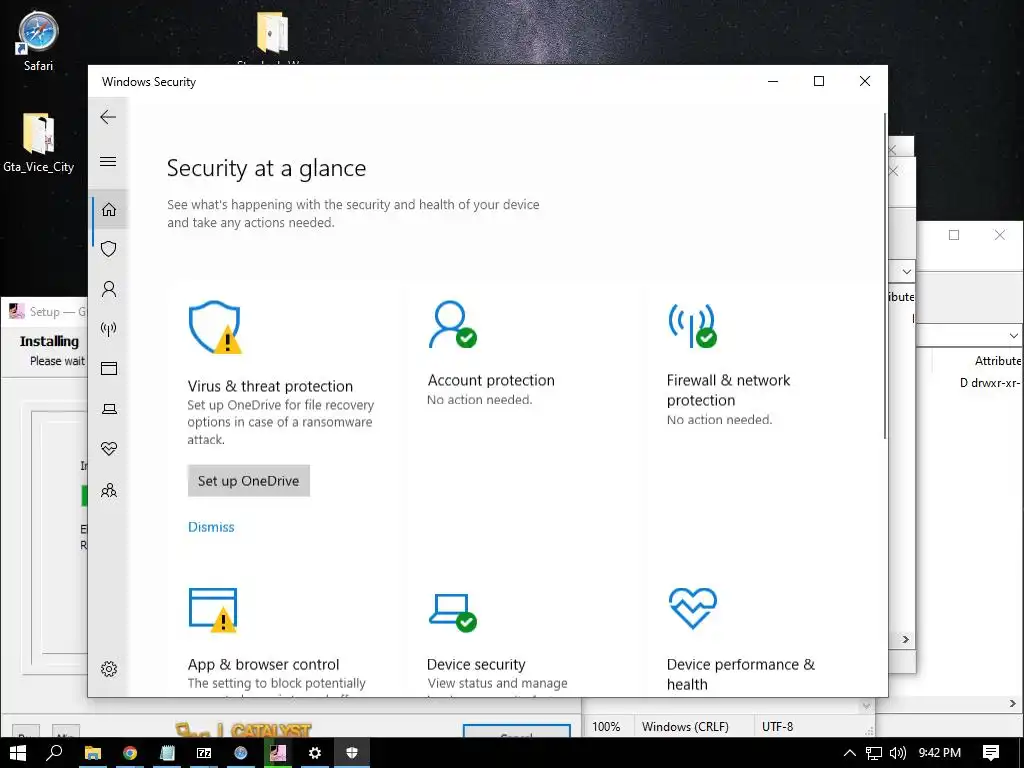Click the Windows Security vertical scrollbar

(x=885, y=276)
